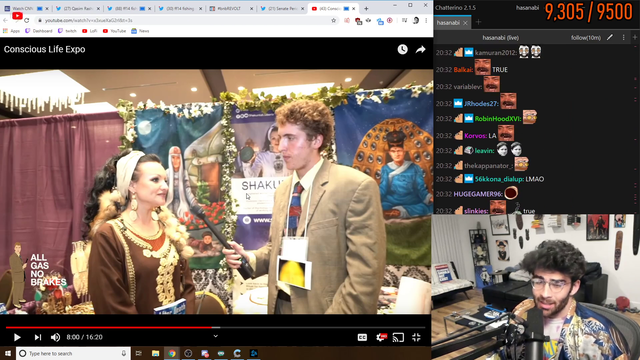Click username Balkai in chat
The image size is (640, 360).
pyautogui.click(x=463, y=70)
